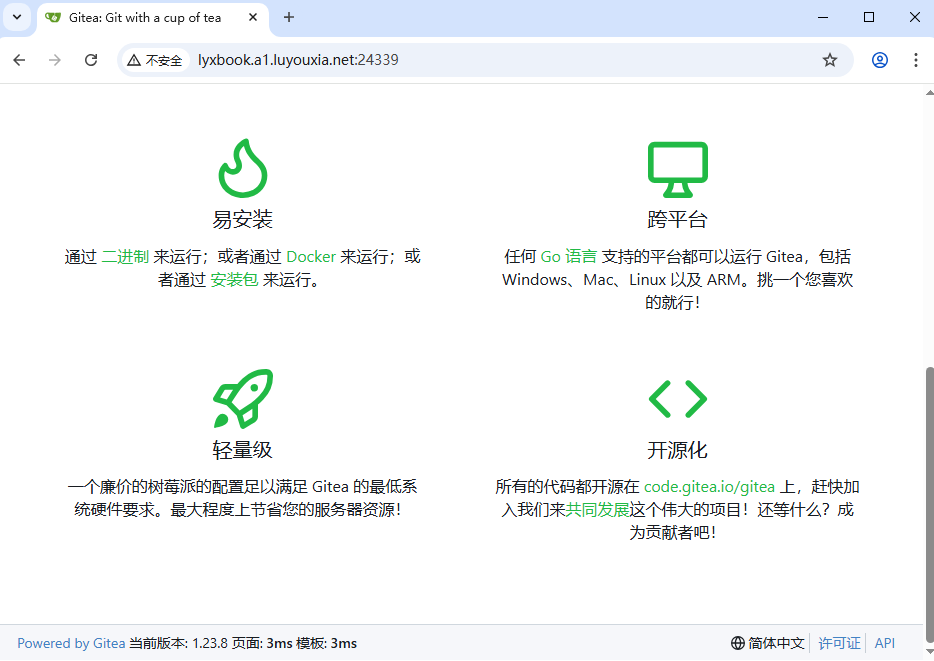Open the 简体中文 language selector

tap(767, 643)
